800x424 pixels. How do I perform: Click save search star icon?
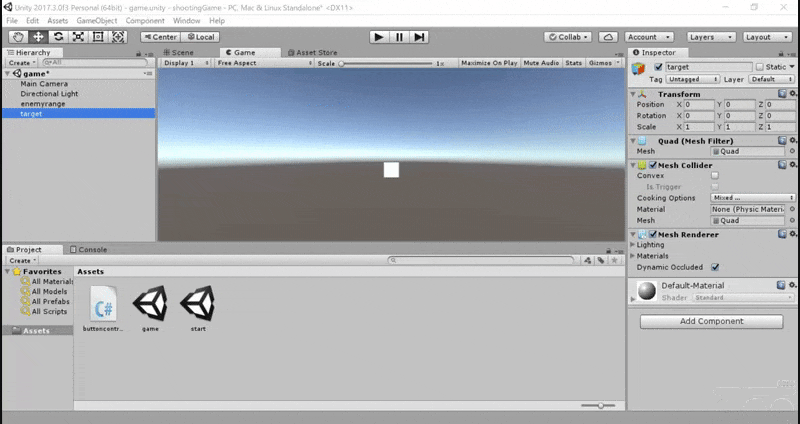click(x=614, y=260)
